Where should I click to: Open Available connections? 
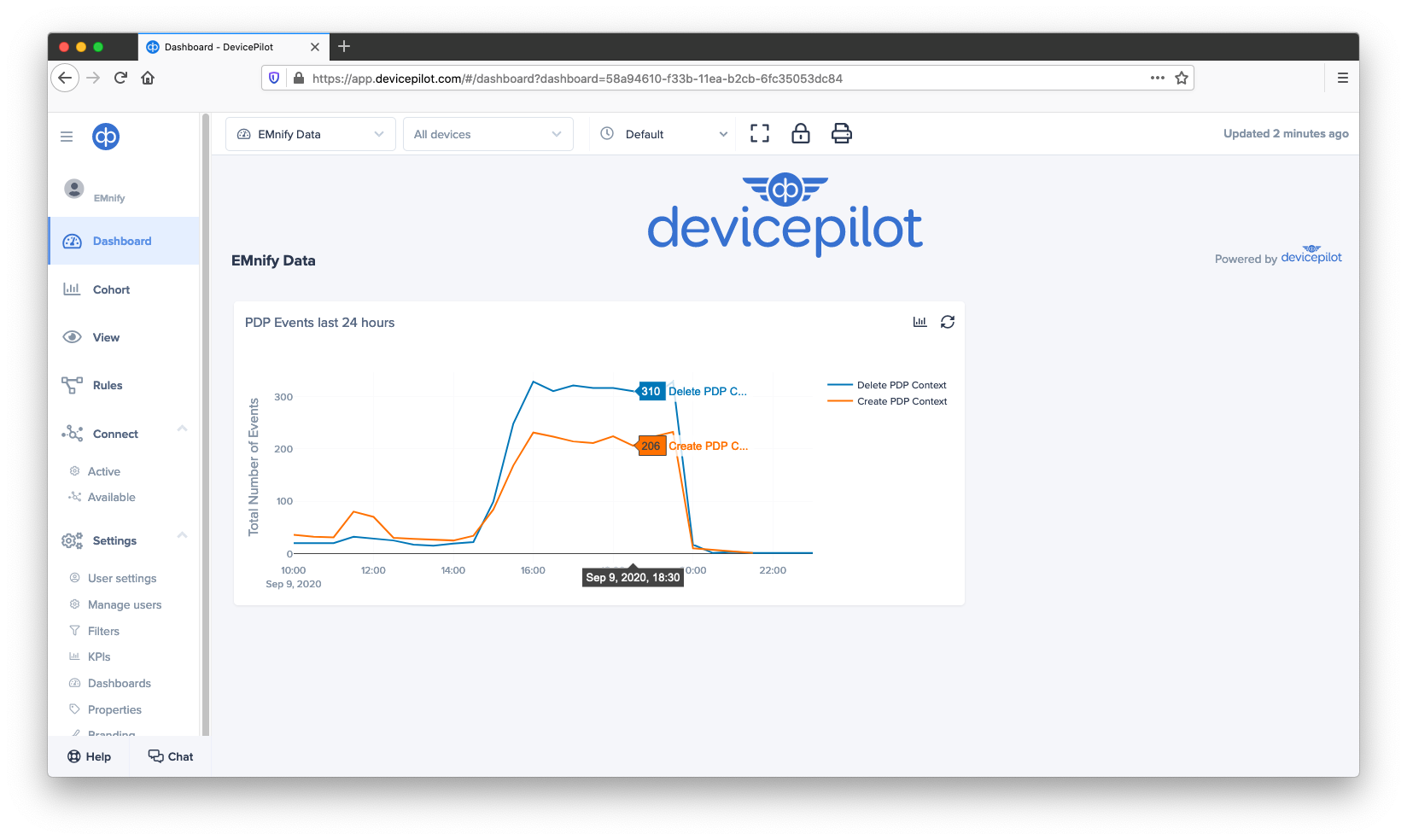pyautogui.click(x=111, y=497)
